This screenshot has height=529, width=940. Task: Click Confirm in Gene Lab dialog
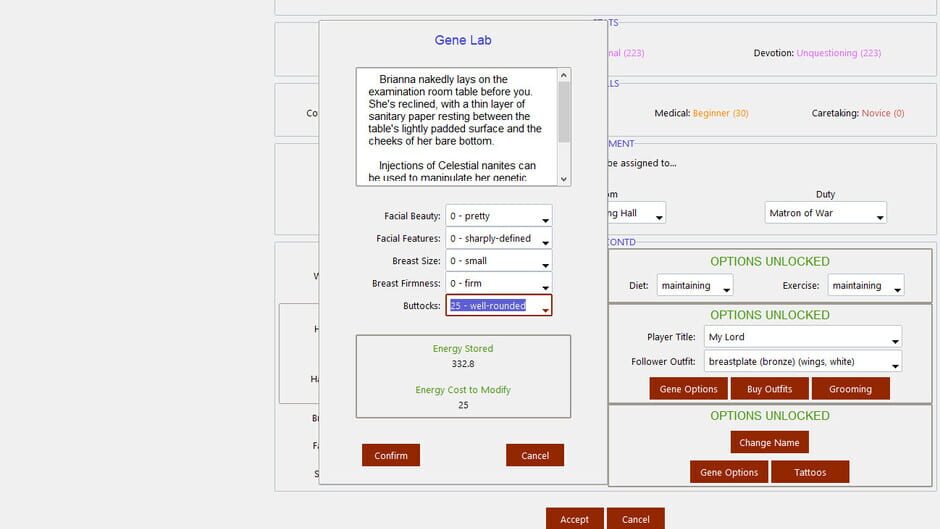point(391,455)
